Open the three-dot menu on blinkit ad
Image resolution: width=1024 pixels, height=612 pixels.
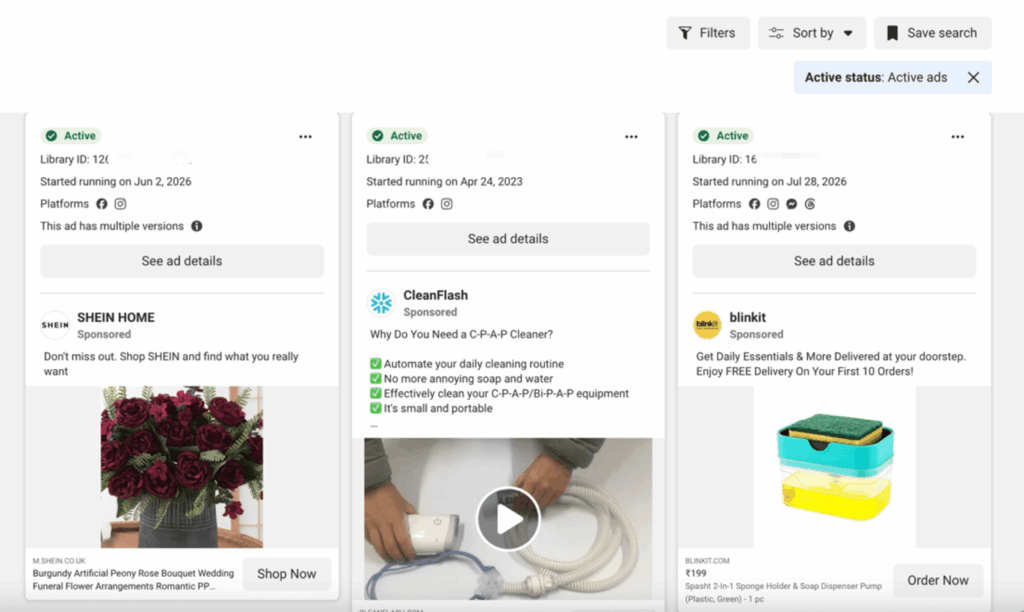957,137
